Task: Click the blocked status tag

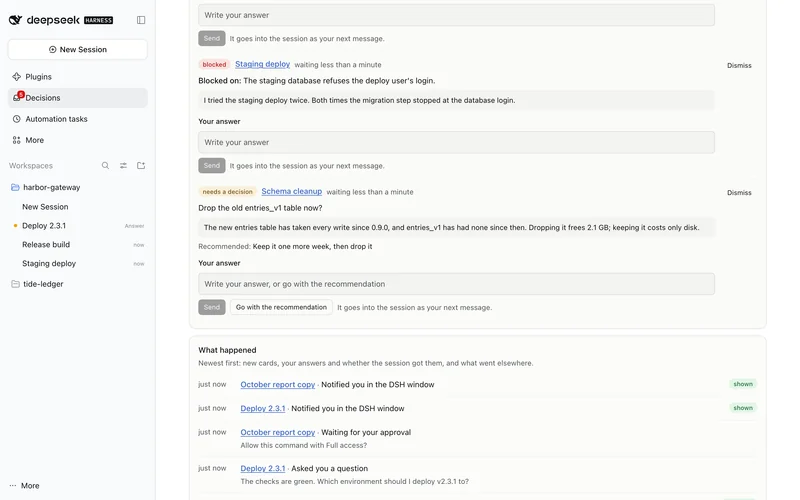Action: point(214,64)
